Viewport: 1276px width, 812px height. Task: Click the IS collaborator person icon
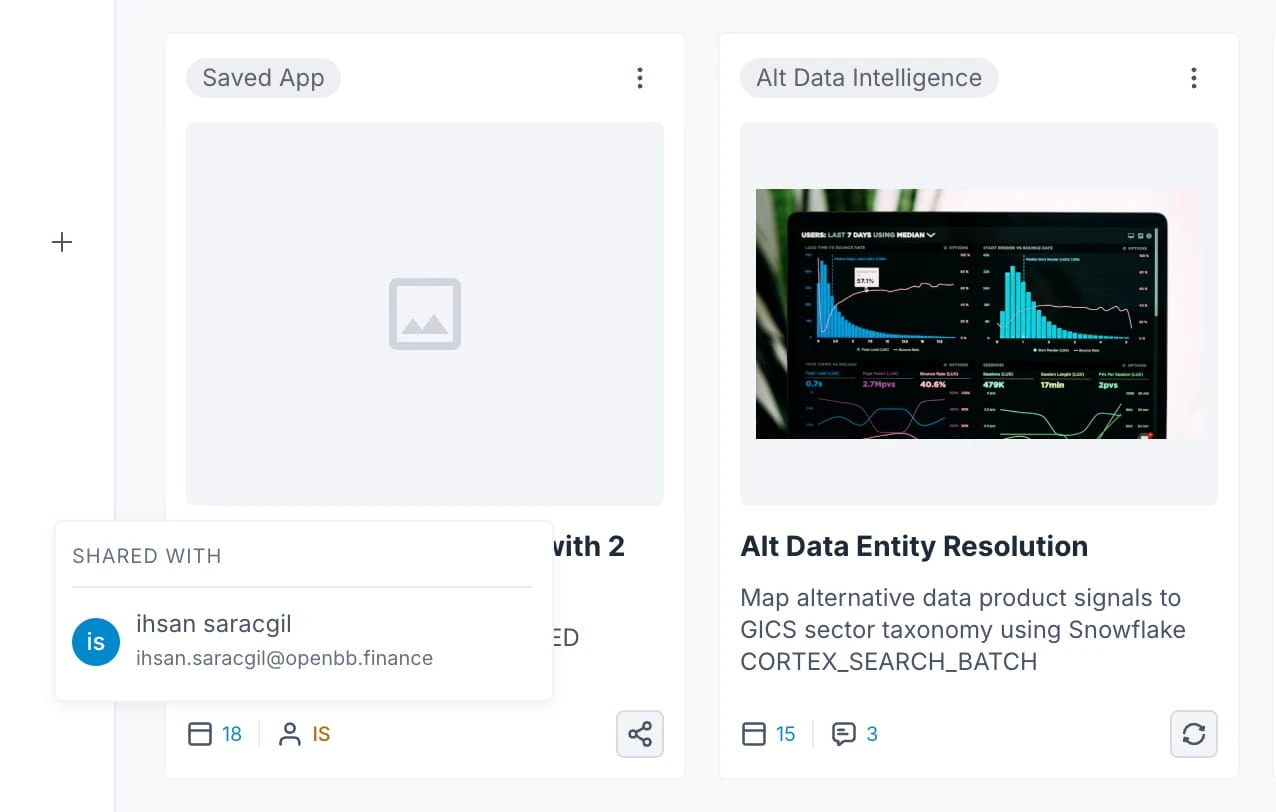[291, 733]
